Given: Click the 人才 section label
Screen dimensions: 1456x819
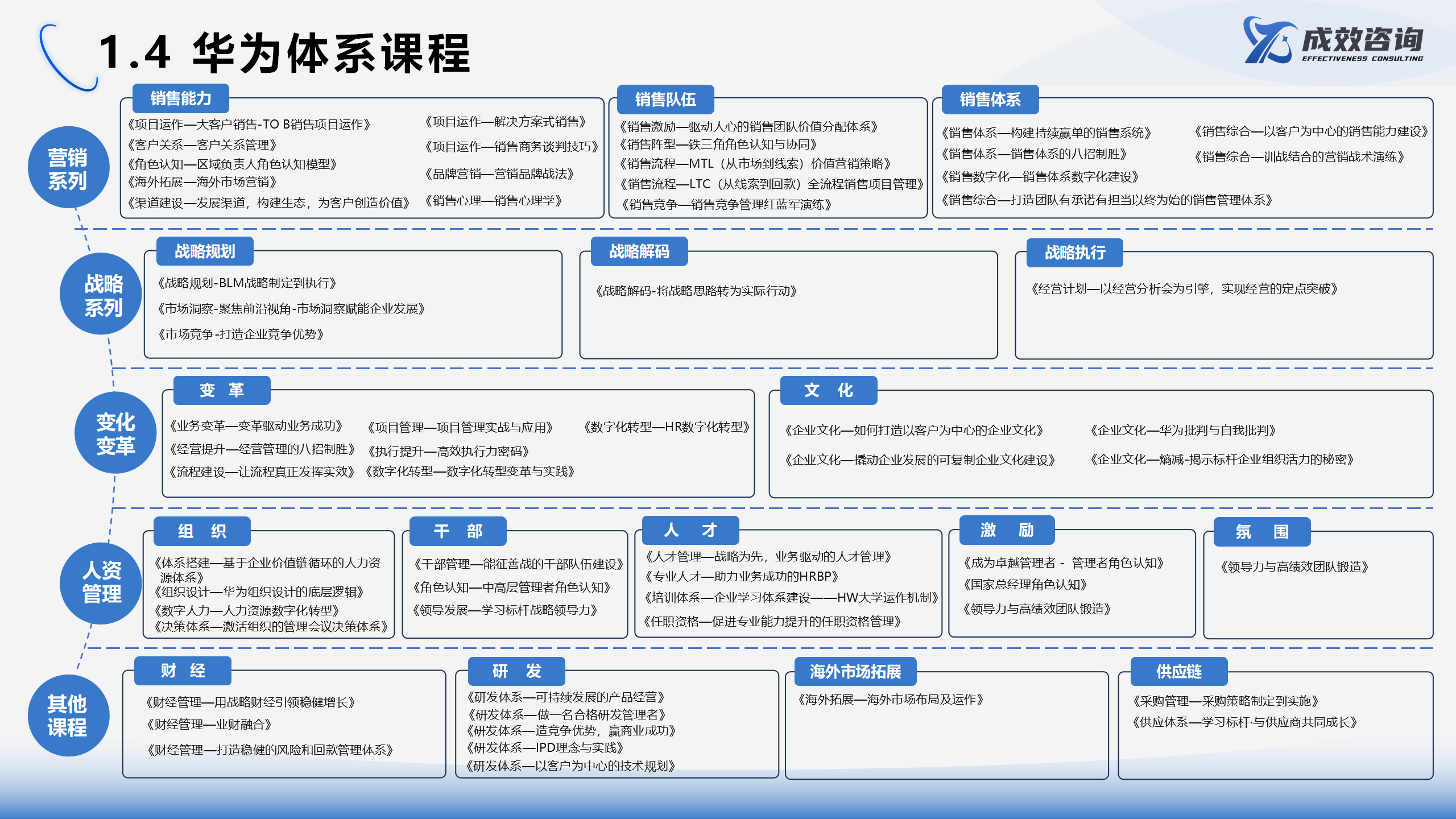Looking at the screenshot, I should [x=690, y=530].
